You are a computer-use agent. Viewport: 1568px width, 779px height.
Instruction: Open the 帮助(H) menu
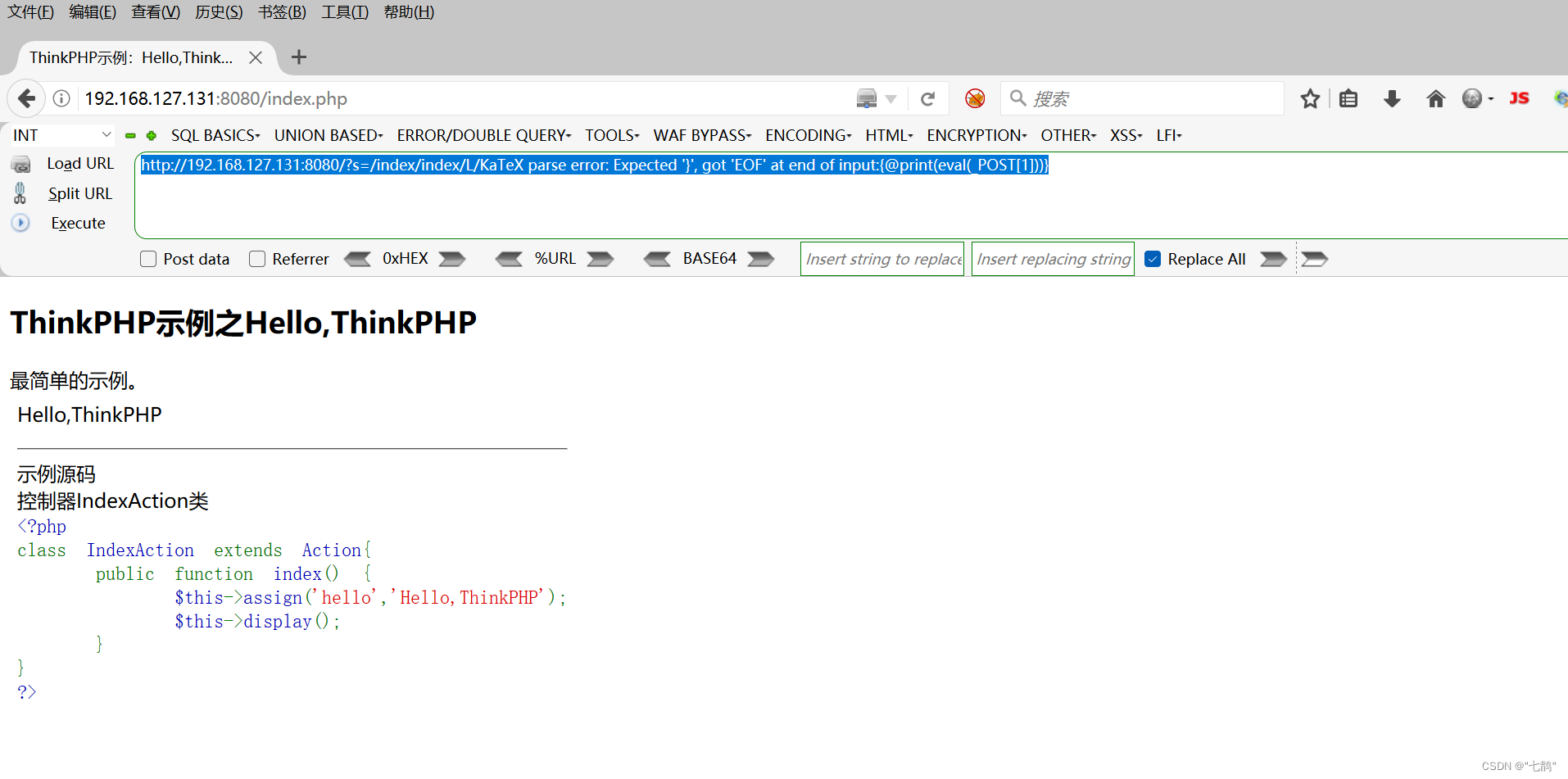(409, 12)
